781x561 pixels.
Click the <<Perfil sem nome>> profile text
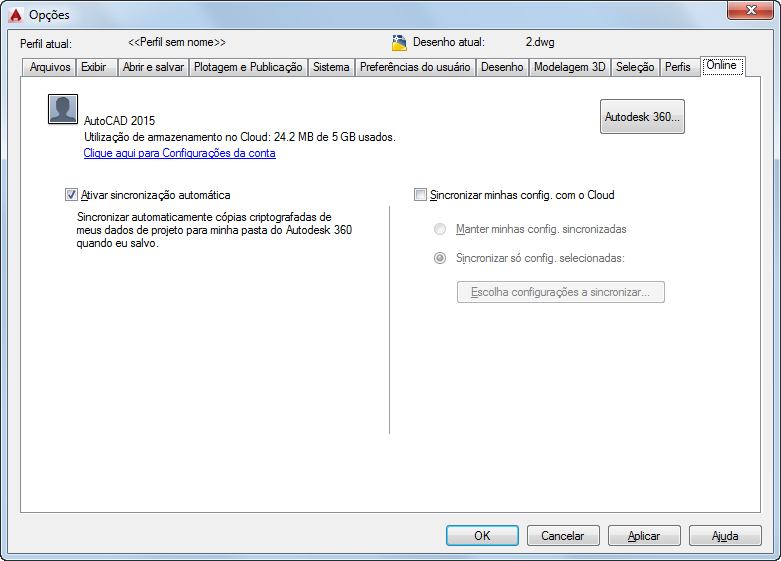click(177, 42)
